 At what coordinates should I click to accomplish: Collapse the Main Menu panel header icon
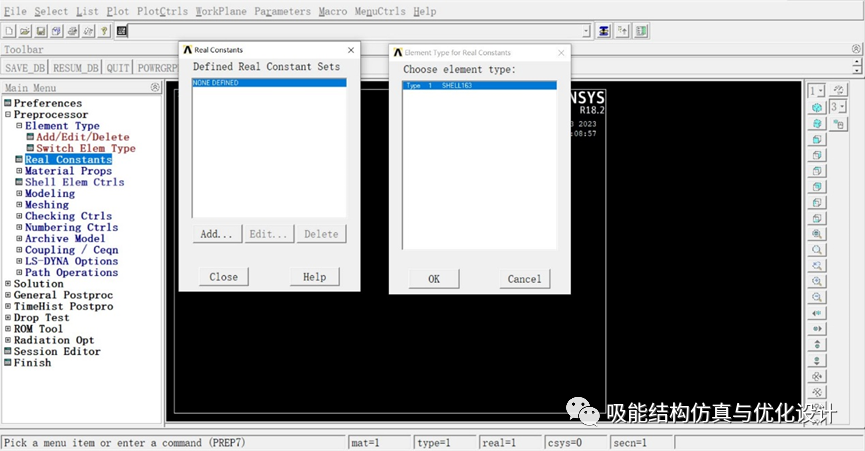[x=155, y=87]
